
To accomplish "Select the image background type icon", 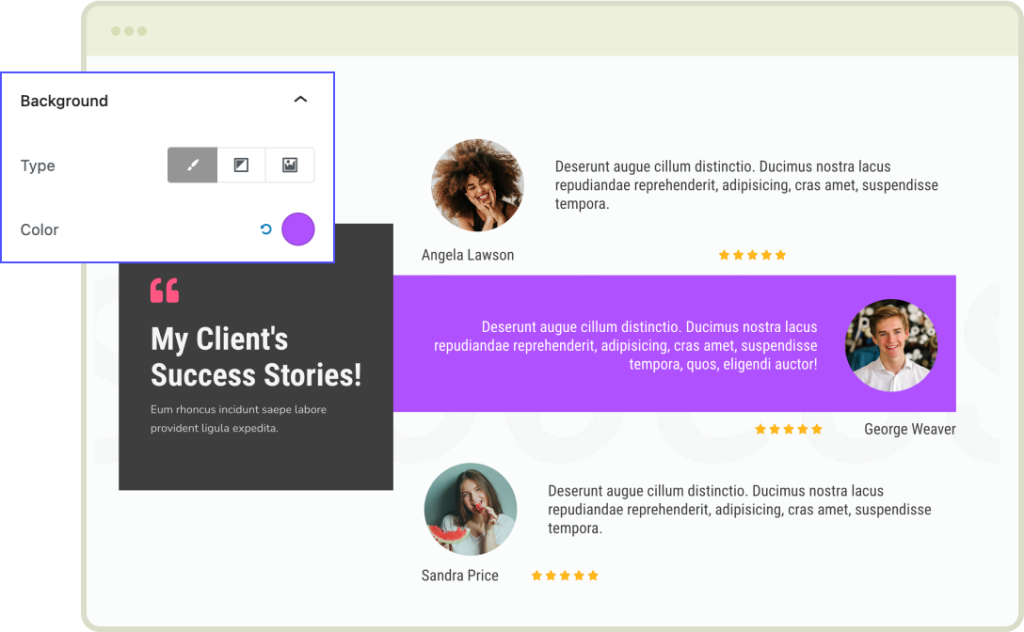I will coord(290,165).
